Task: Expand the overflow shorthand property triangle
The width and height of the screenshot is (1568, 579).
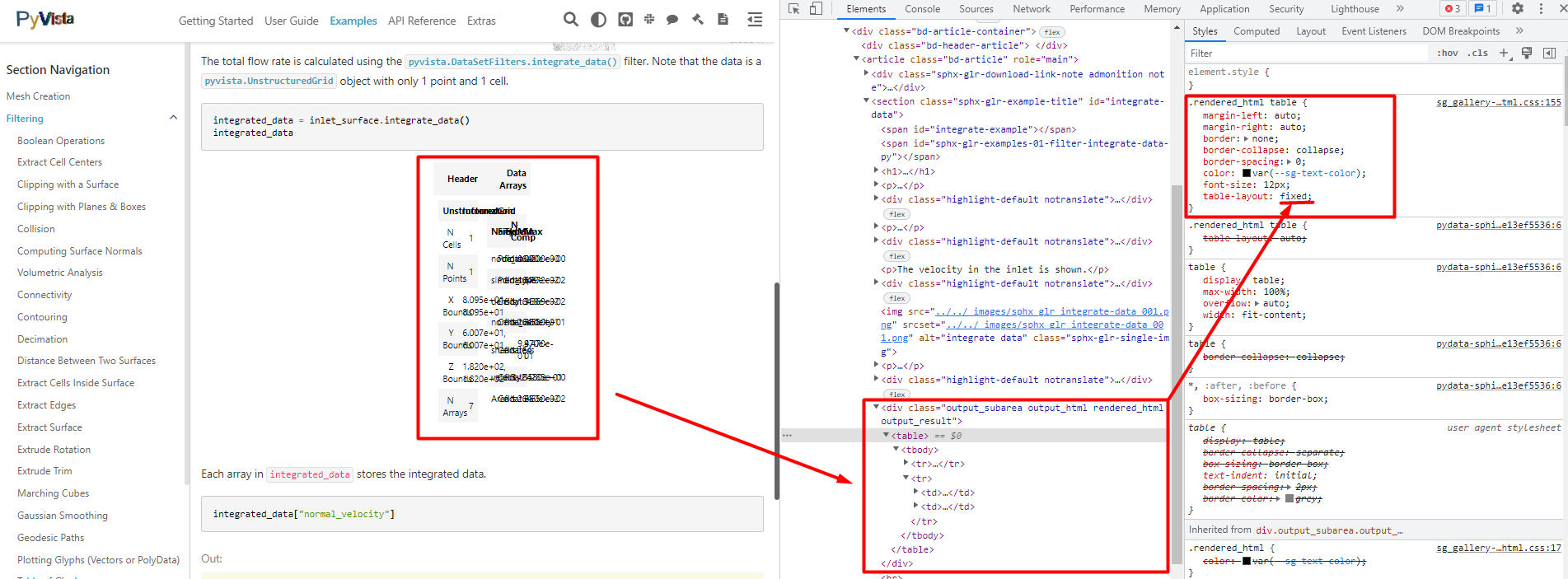Action: (1258, 303)
